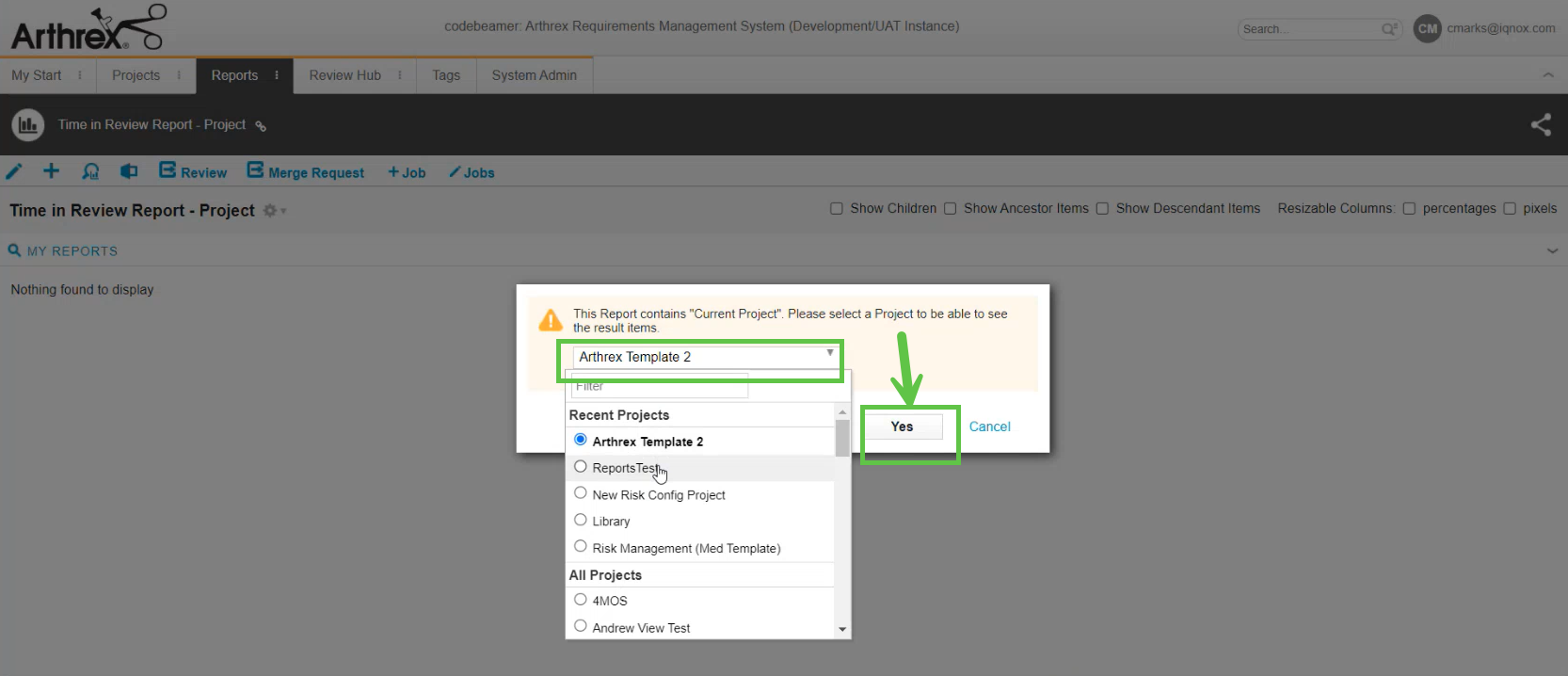Click the plus add new icon
Viewport: 1568px width, 676px height.
[52, 171]
